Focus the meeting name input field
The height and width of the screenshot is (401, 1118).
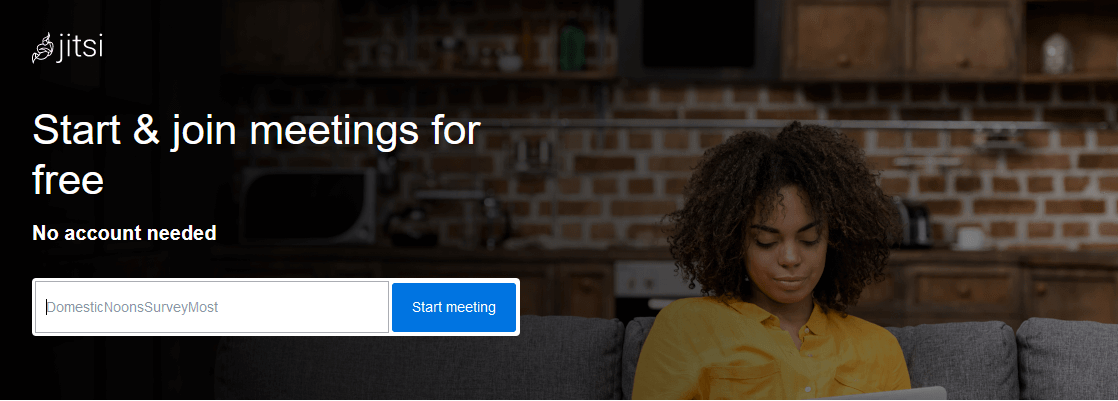(212, 307)
